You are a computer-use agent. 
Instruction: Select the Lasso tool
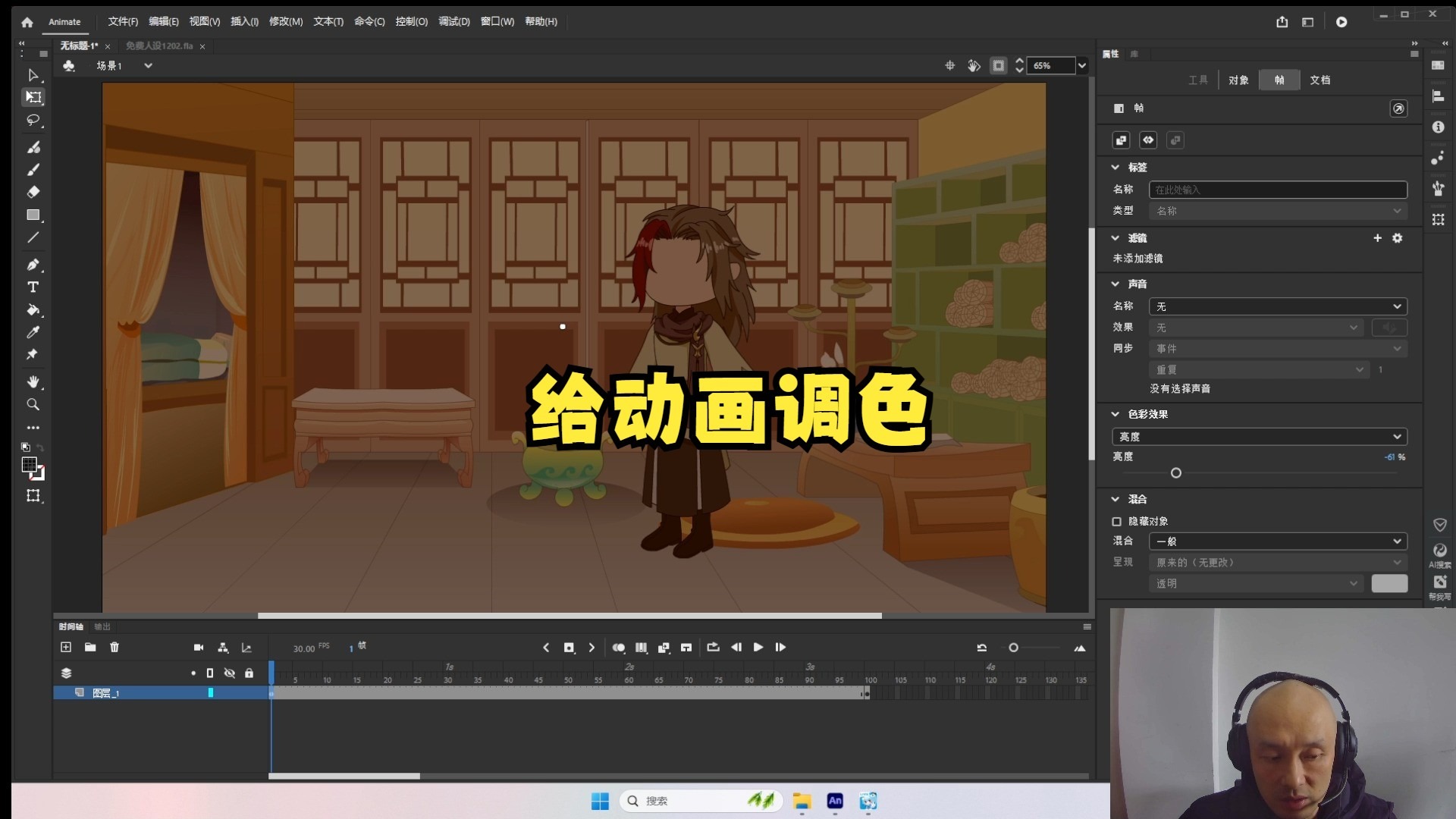[33, 121]
